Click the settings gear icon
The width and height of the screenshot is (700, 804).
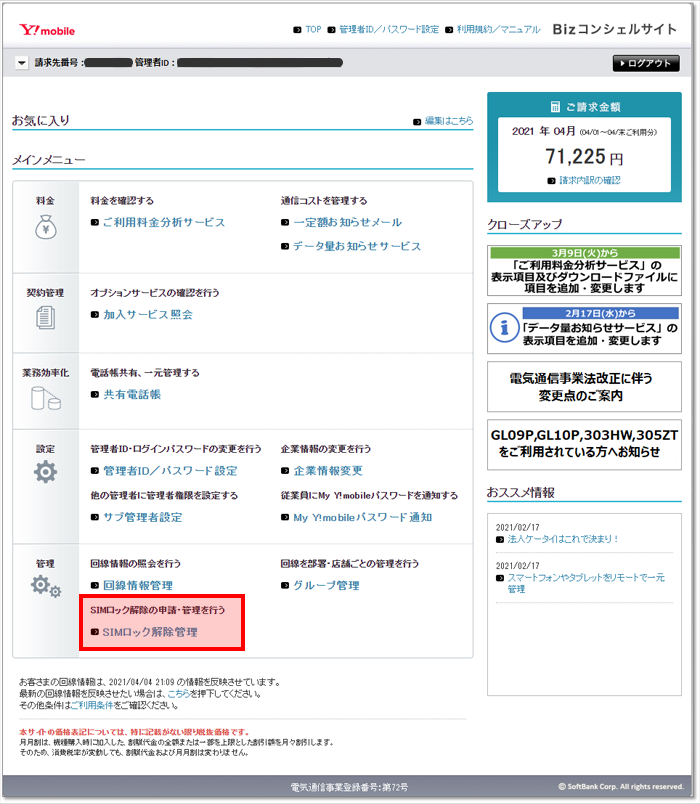point(45,472)
